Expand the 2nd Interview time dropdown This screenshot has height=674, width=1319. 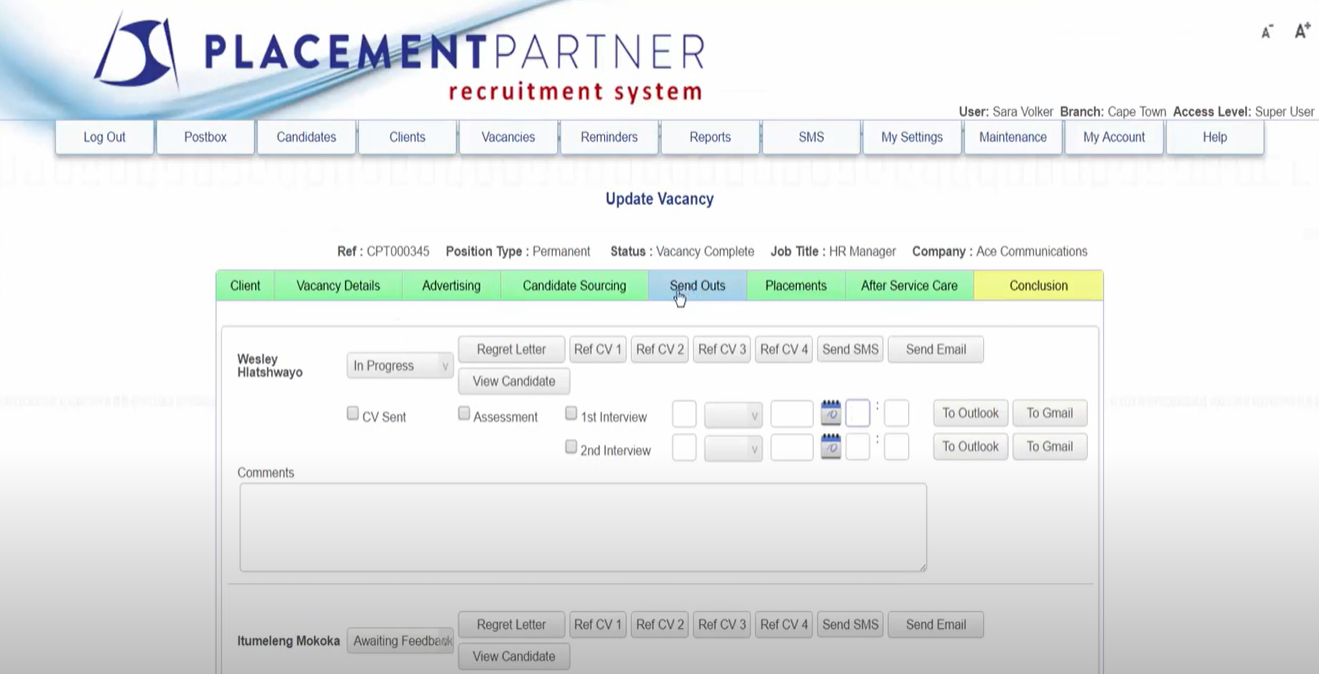733,448
